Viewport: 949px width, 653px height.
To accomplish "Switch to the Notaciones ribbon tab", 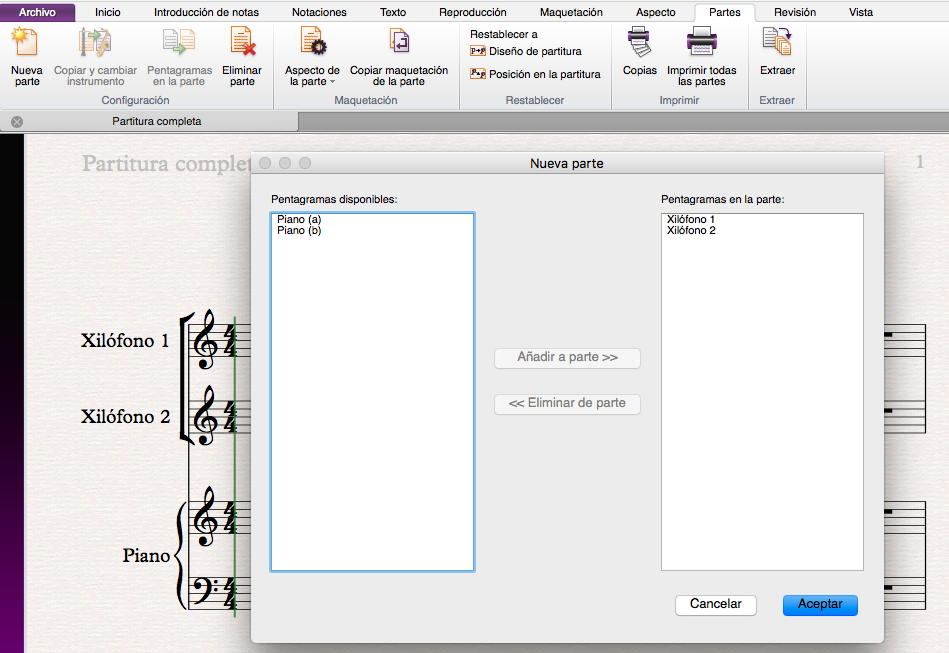I will tap(319, 12).
